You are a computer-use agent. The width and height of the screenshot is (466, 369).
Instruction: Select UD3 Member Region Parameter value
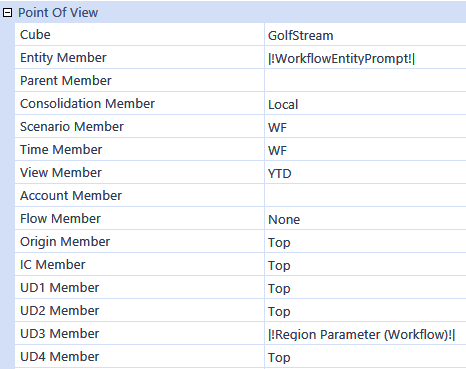click(x=365, y=334)
